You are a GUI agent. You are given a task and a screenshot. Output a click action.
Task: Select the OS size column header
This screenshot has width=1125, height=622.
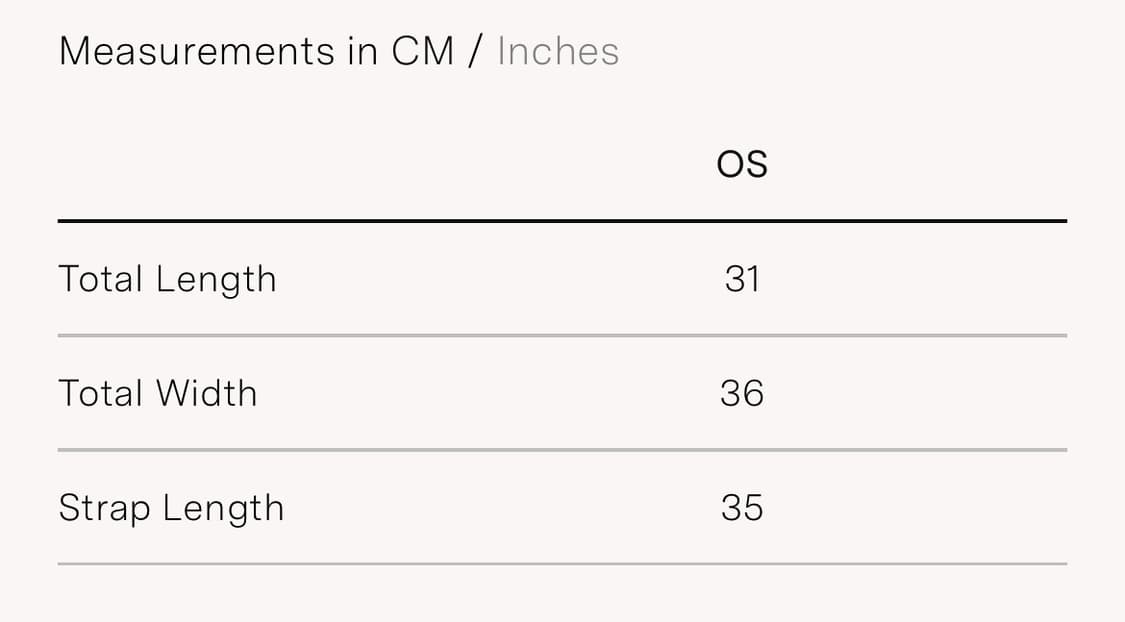tap(742, 165)
